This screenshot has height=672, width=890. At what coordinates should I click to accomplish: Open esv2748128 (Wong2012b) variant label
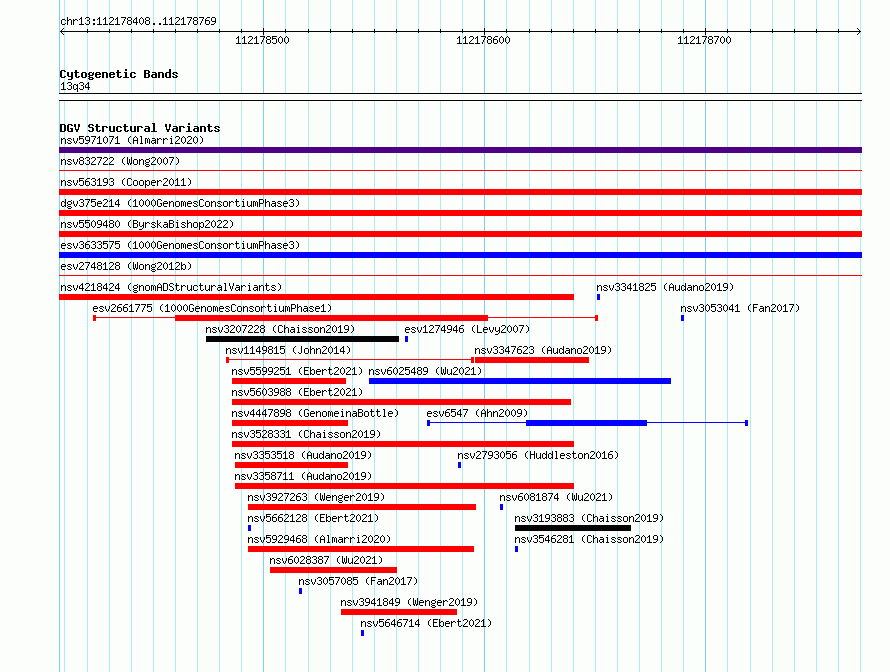point(126,266)
